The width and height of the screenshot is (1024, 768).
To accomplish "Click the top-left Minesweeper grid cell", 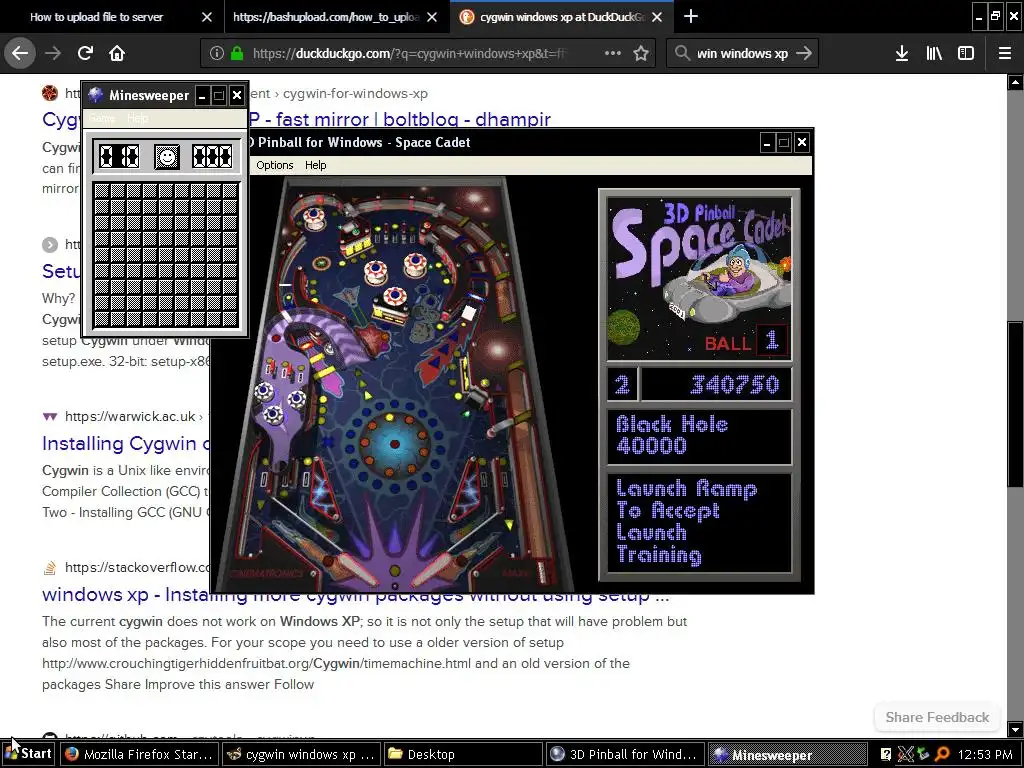I will (101, 191).
